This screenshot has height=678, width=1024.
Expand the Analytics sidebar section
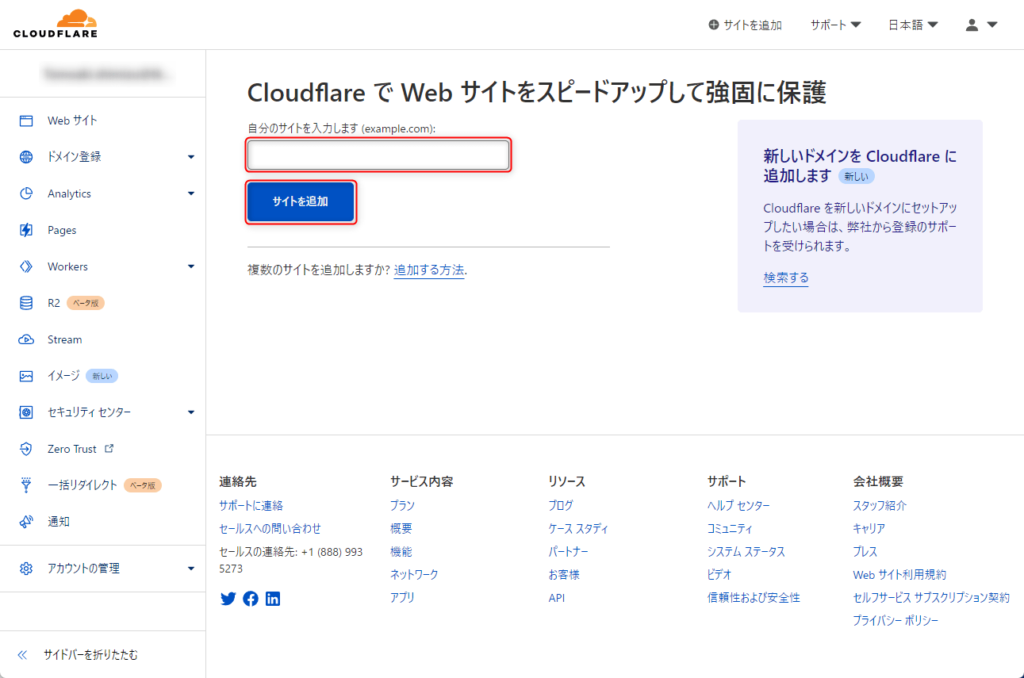click(191, 193)
